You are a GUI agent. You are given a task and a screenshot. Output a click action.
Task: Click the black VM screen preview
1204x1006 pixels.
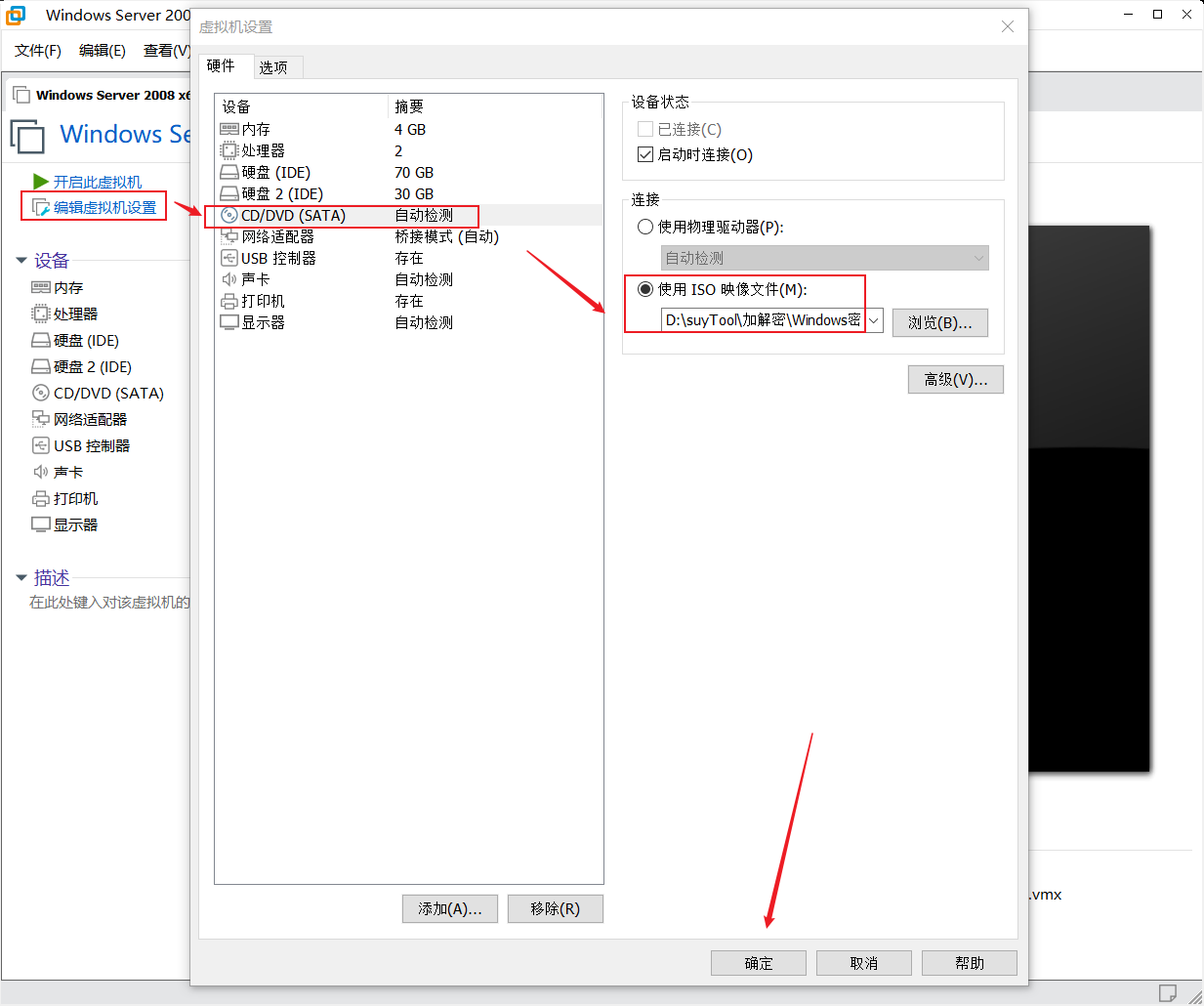tap(1089, 498)
